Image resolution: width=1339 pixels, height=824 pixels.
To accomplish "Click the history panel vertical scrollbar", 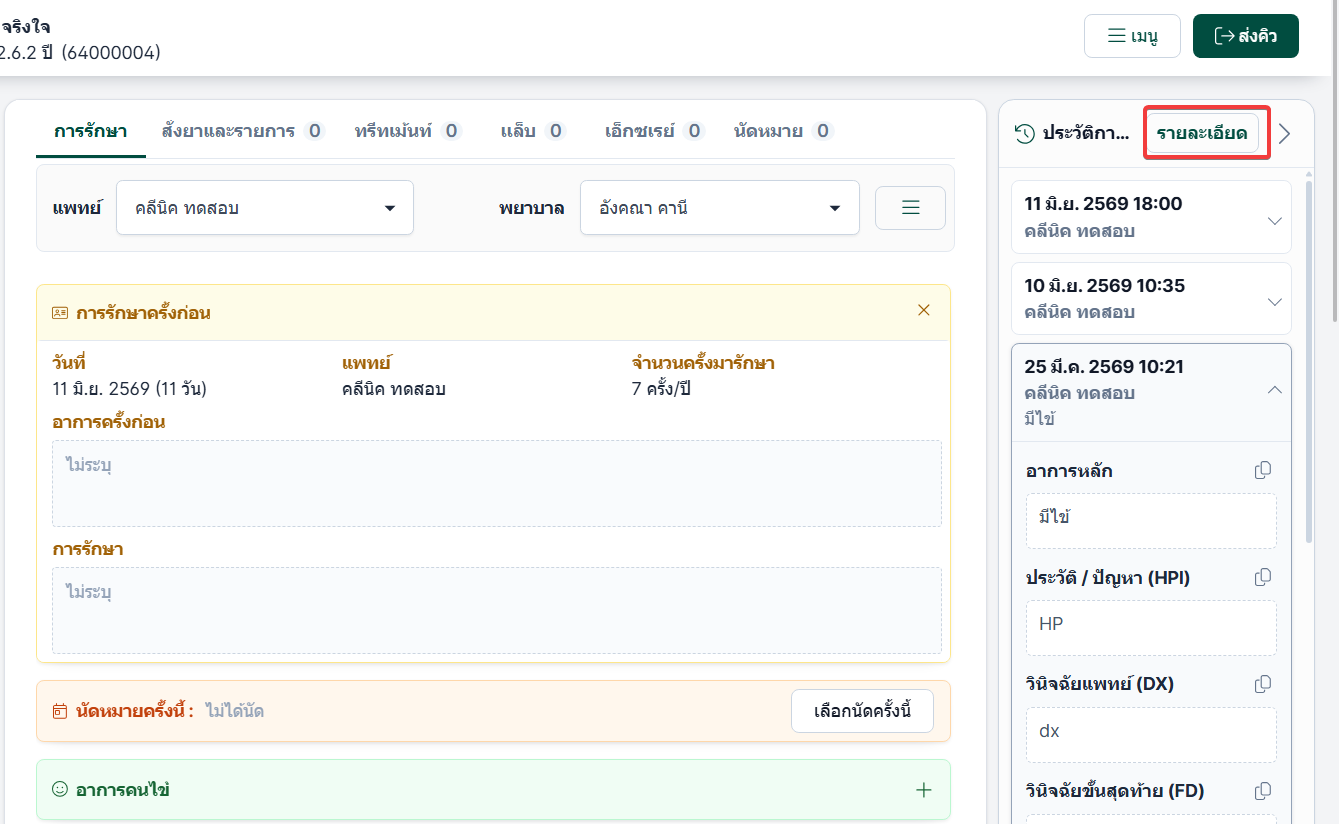I will pos(1309,360).
